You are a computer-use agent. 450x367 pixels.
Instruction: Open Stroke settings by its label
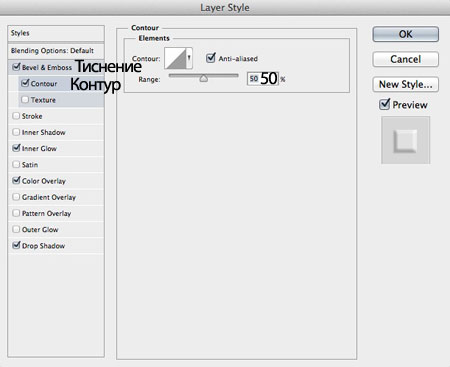tap(32, 116)
